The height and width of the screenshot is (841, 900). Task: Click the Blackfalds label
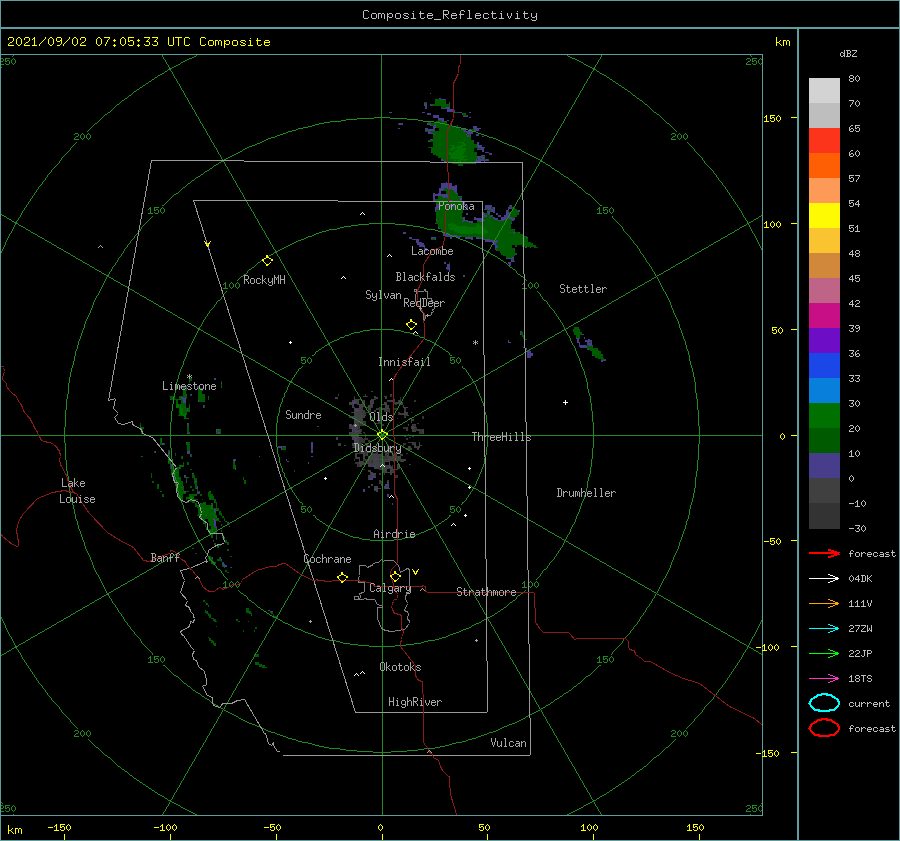[x=425, y=277]
